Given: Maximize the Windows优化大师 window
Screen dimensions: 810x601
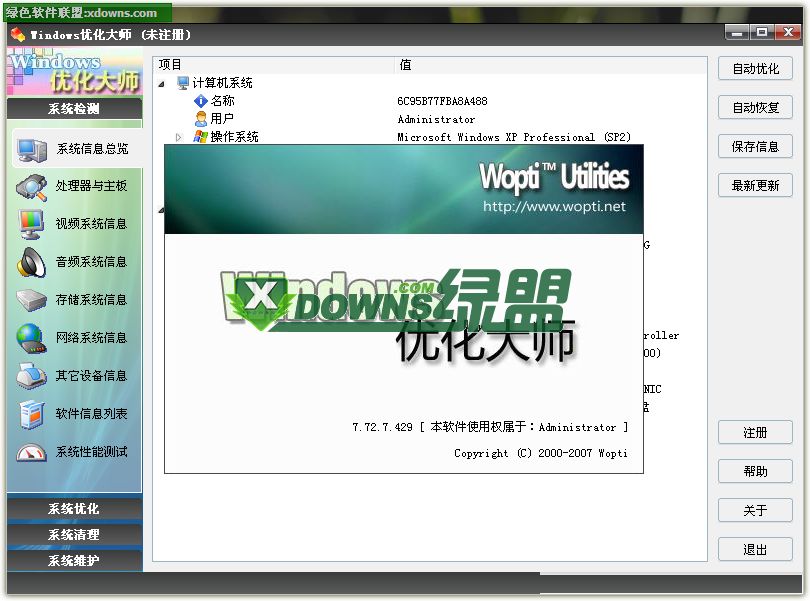Looking at the screenshot, I should [762, 33].
